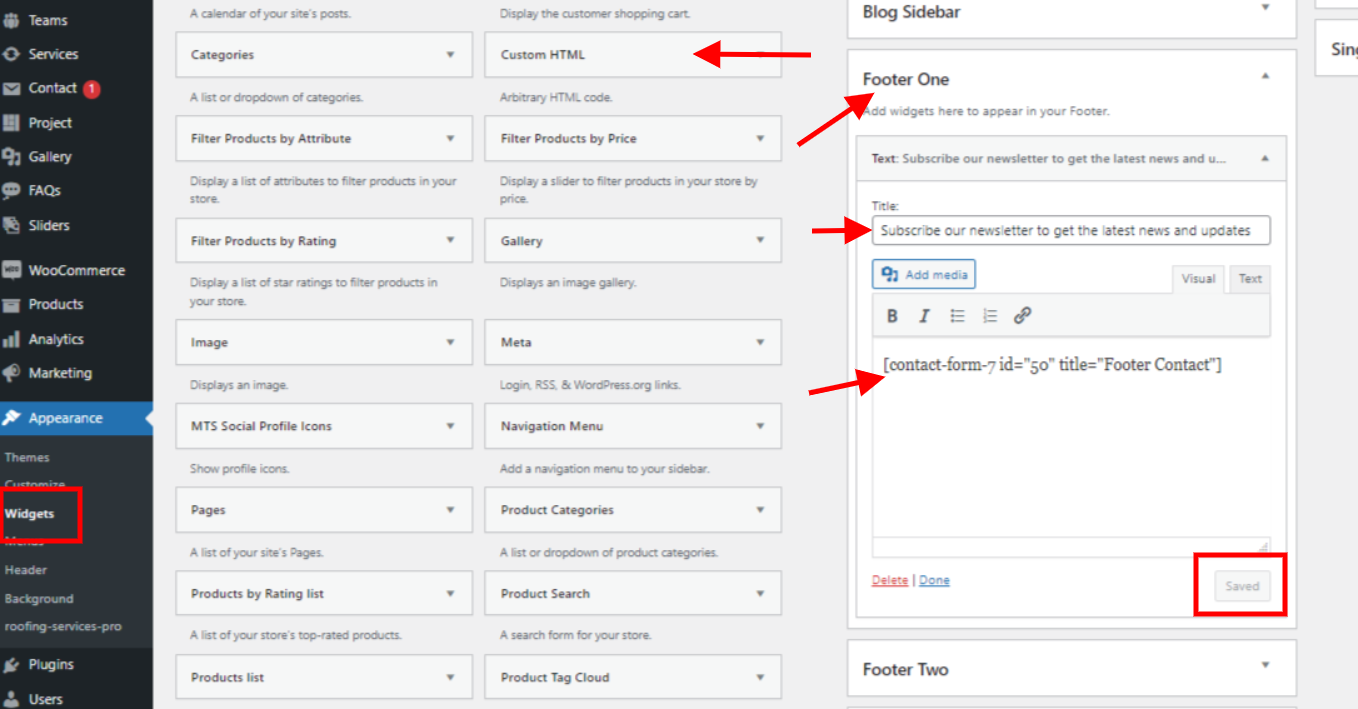Viewport: 1358px width, 709px height.
Task: Insert a bulleted list
Action: 957,316
